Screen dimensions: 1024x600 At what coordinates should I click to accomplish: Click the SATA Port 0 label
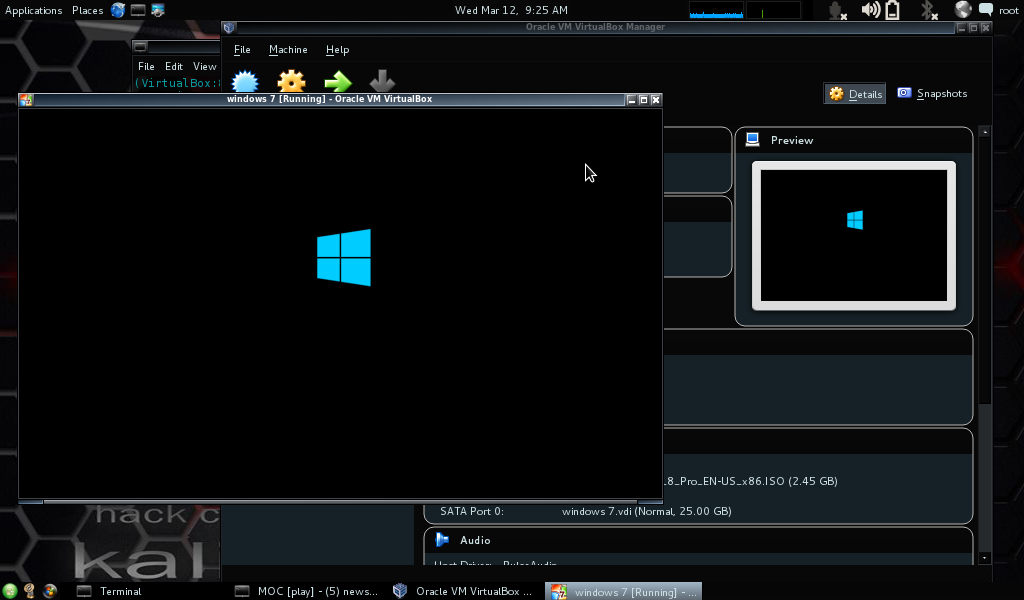[x=472, y=511]
